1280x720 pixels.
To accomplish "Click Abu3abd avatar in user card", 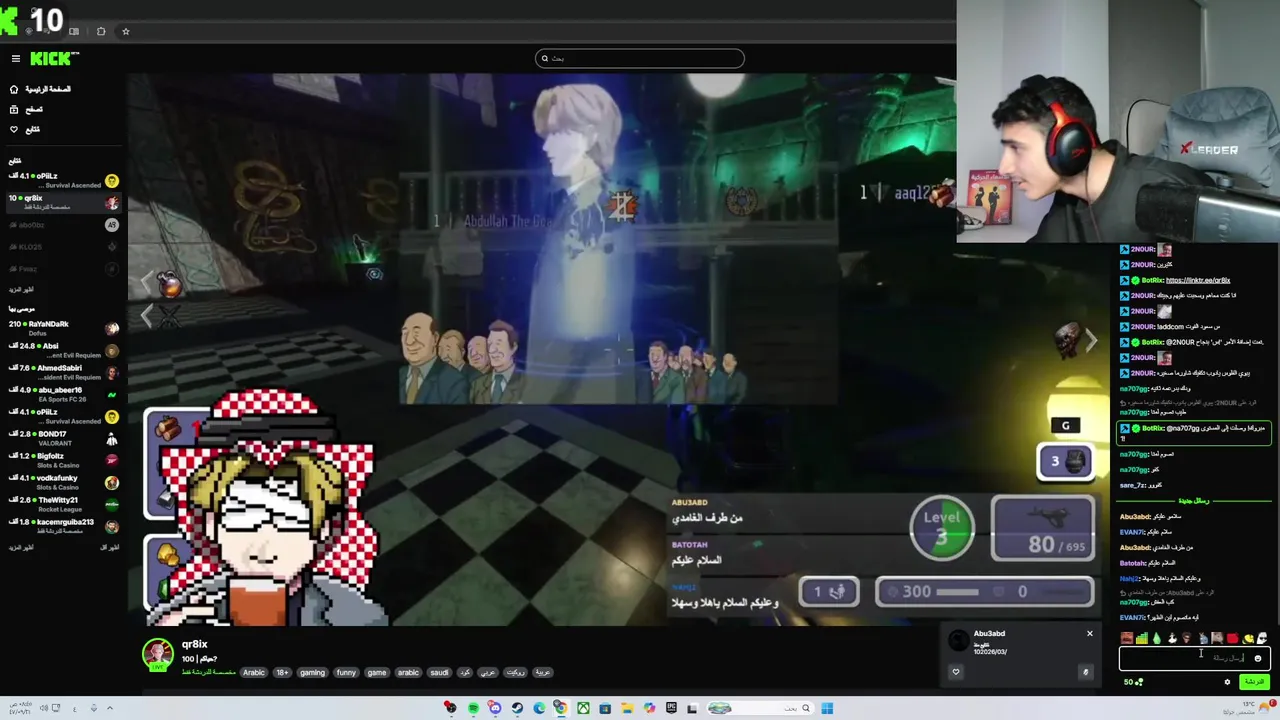I will 959,640.
